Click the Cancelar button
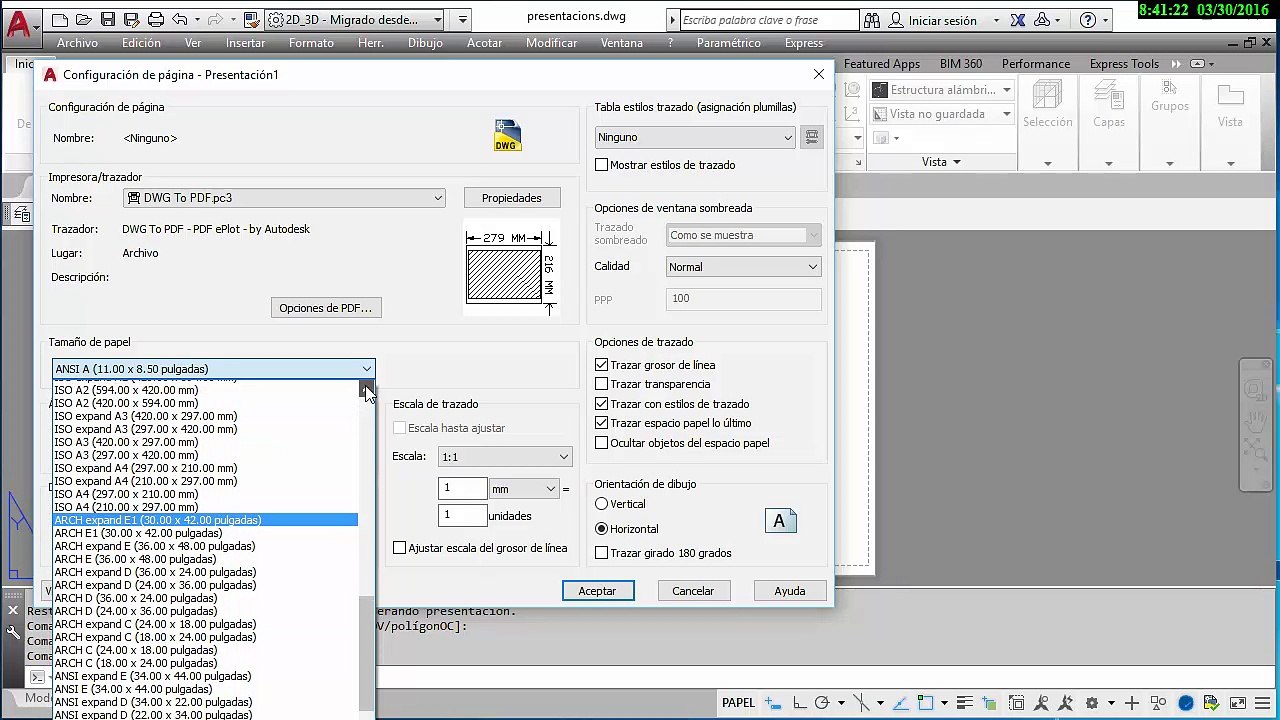 (693, 591)
